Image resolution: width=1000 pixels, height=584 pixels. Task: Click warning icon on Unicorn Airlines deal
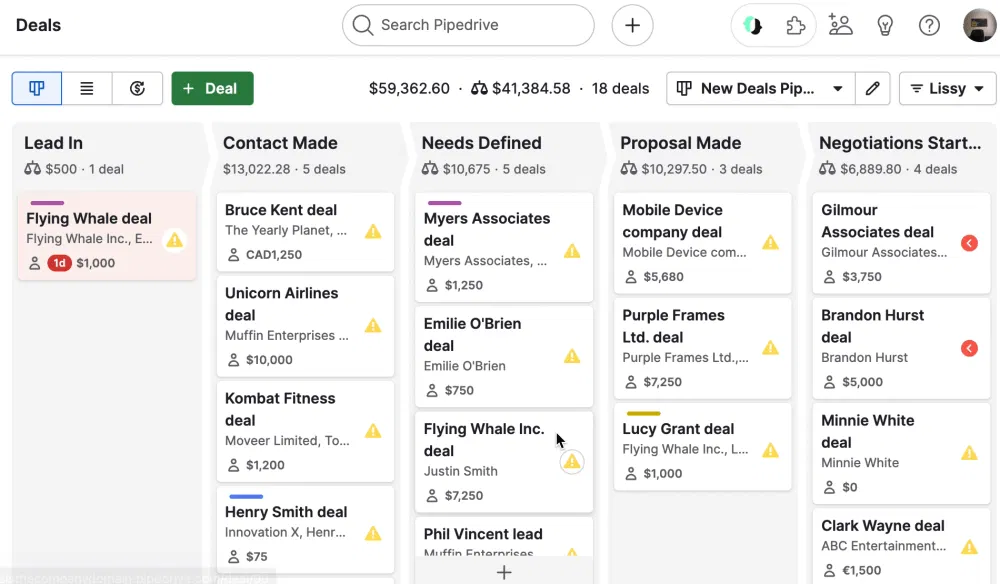[373, 326]
